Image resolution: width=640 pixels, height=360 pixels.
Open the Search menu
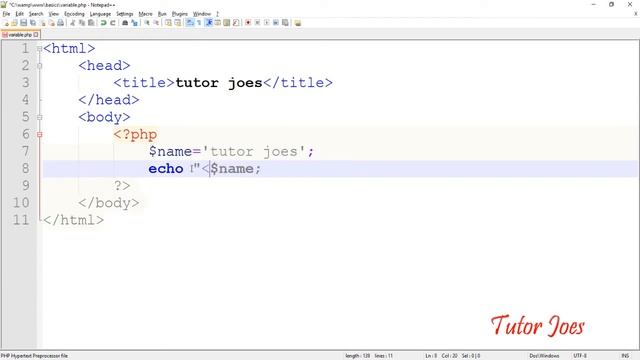point(36,14)
